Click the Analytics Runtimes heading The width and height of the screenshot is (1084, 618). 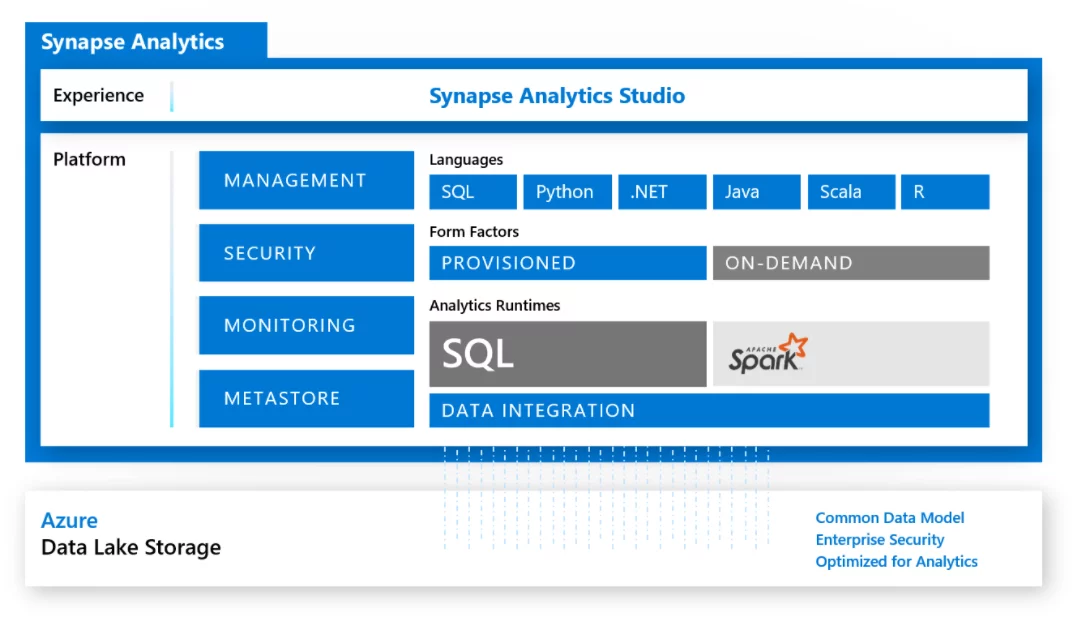coord(494,306)
